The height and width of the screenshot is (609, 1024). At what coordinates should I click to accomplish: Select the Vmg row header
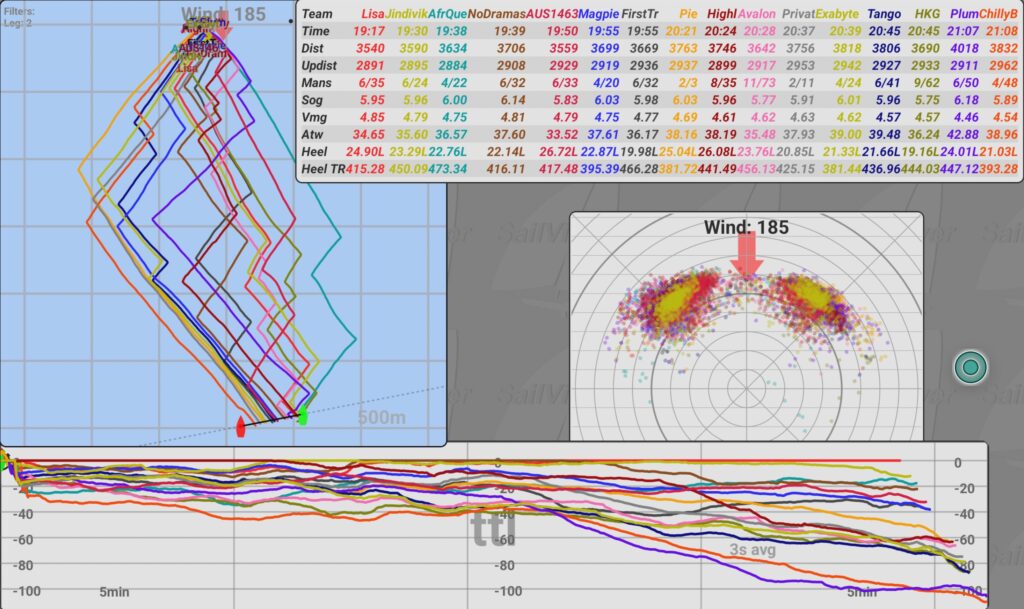point(313,117)
